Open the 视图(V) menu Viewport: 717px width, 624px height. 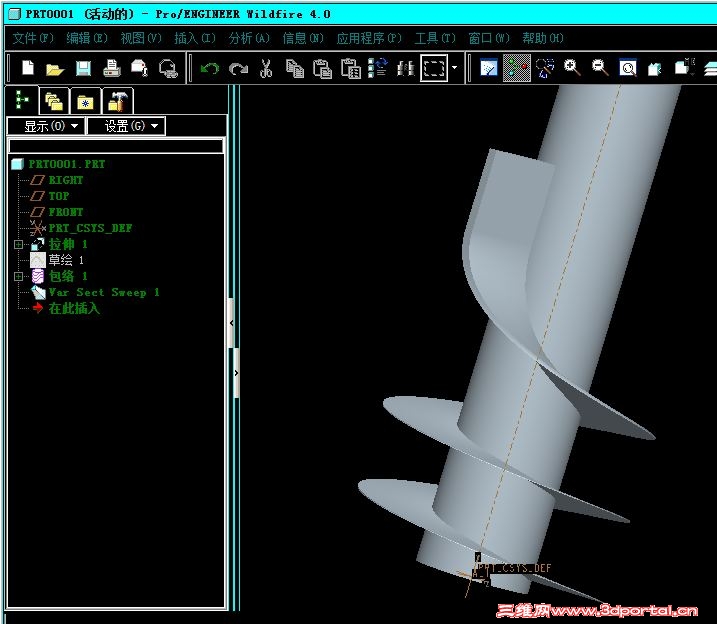click(x=141, y=38)
